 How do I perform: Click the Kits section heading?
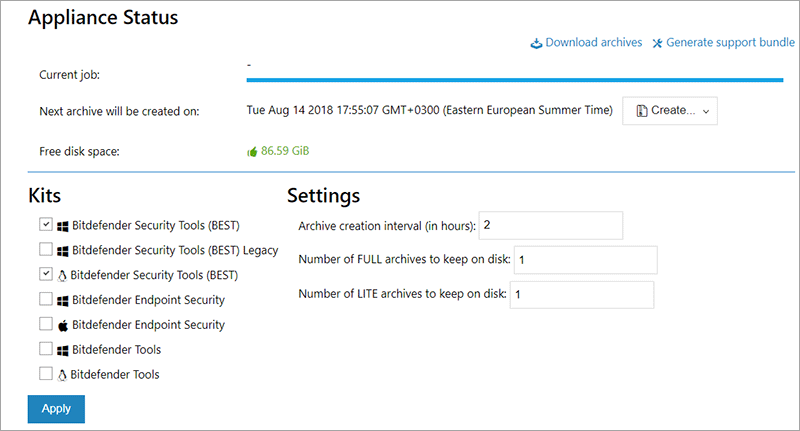[x=44, y=195]
